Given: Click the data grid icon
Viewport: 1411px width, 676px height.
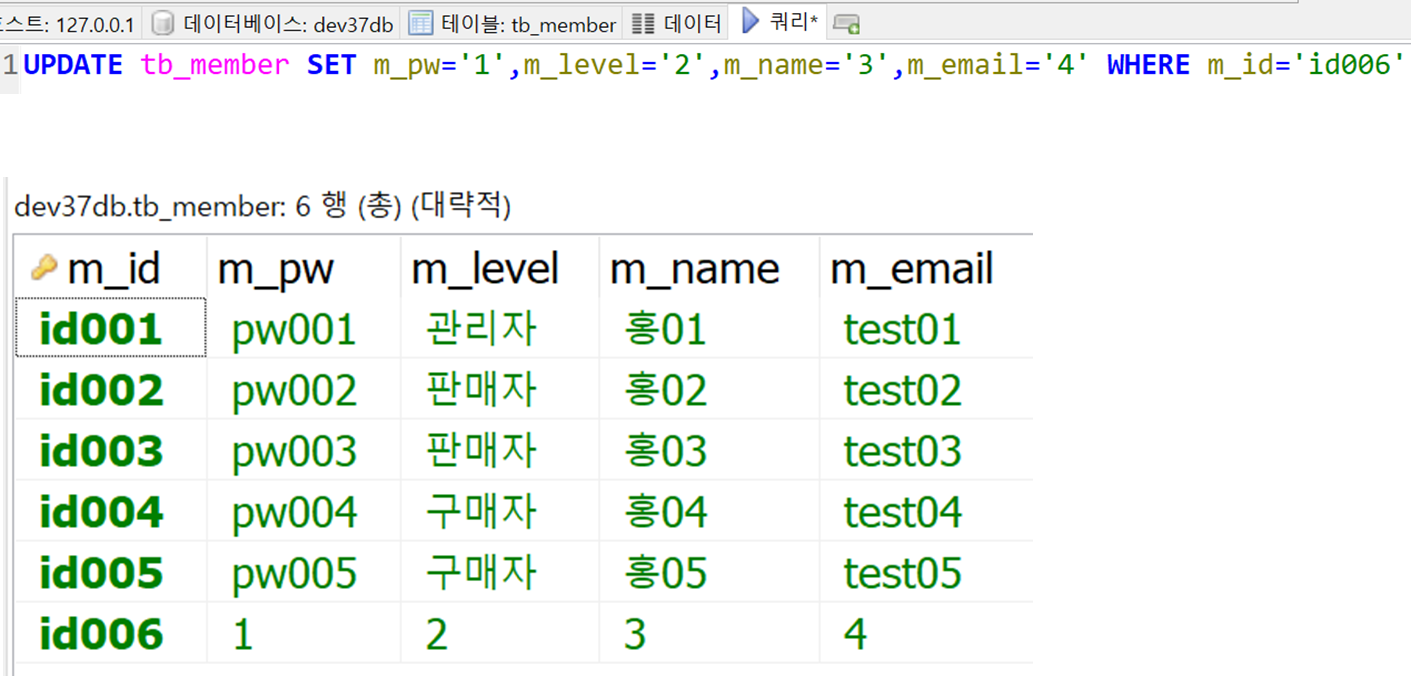Looking at the screenshot, I should 645,24.
